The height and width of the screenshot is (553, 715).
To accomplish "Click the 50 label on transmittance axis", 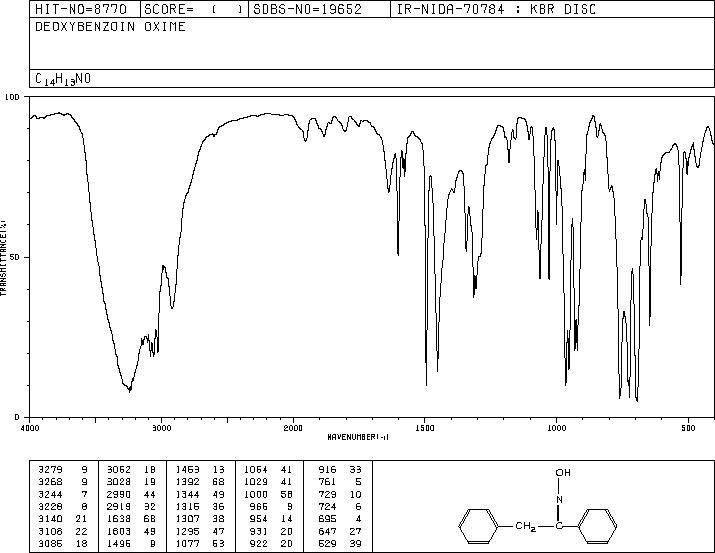I will point(15,257).
